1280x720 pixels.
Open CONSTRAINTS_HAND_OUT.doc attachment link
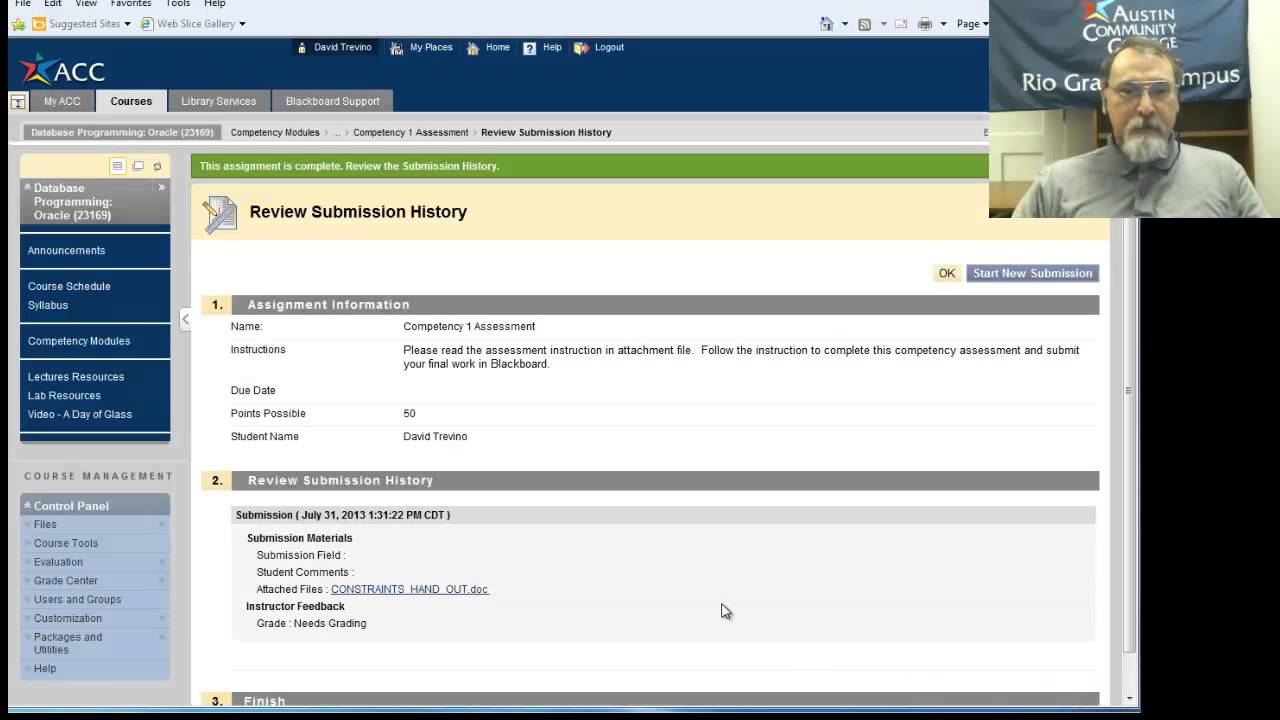pyautogui.click(x=409, y=589)
